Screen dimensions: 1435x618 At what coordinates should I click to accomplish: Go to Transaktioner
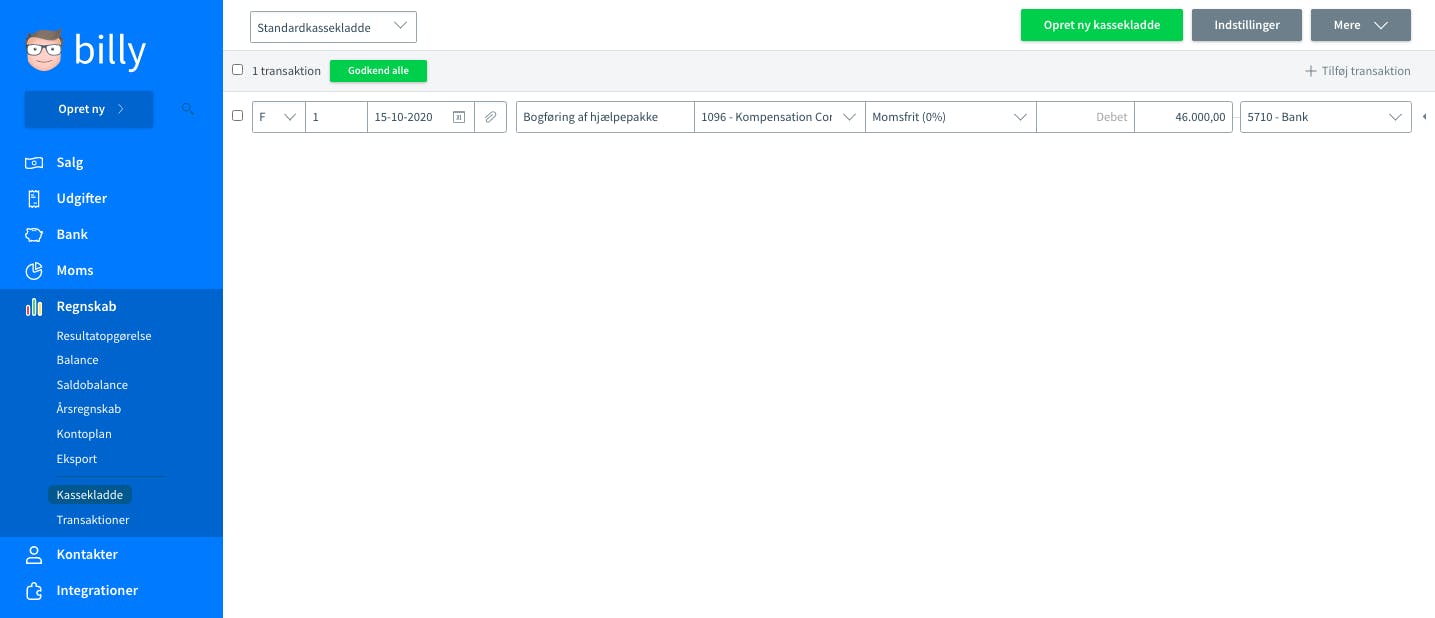(93, 520)
